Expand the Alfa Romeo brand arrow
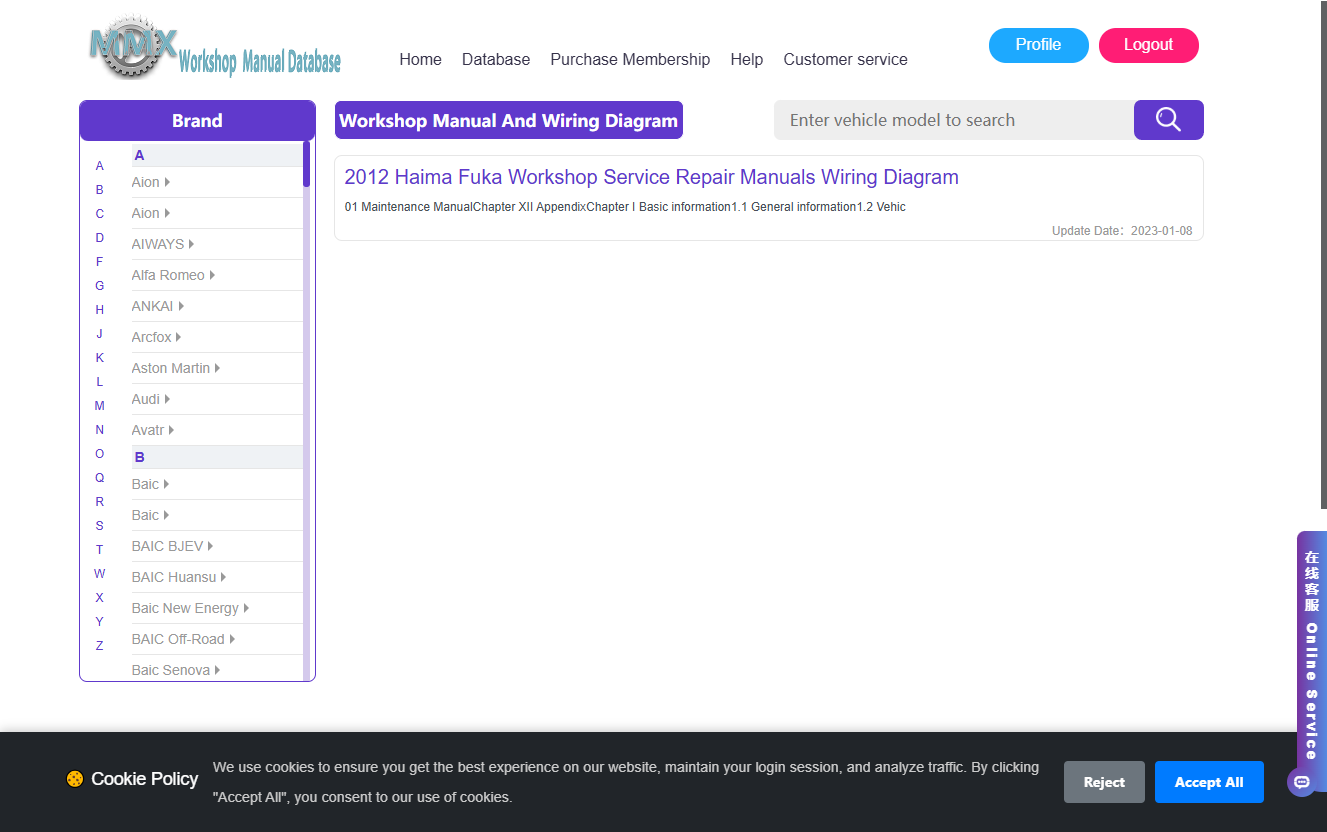1327x832 pixels. tap(212, 275)
